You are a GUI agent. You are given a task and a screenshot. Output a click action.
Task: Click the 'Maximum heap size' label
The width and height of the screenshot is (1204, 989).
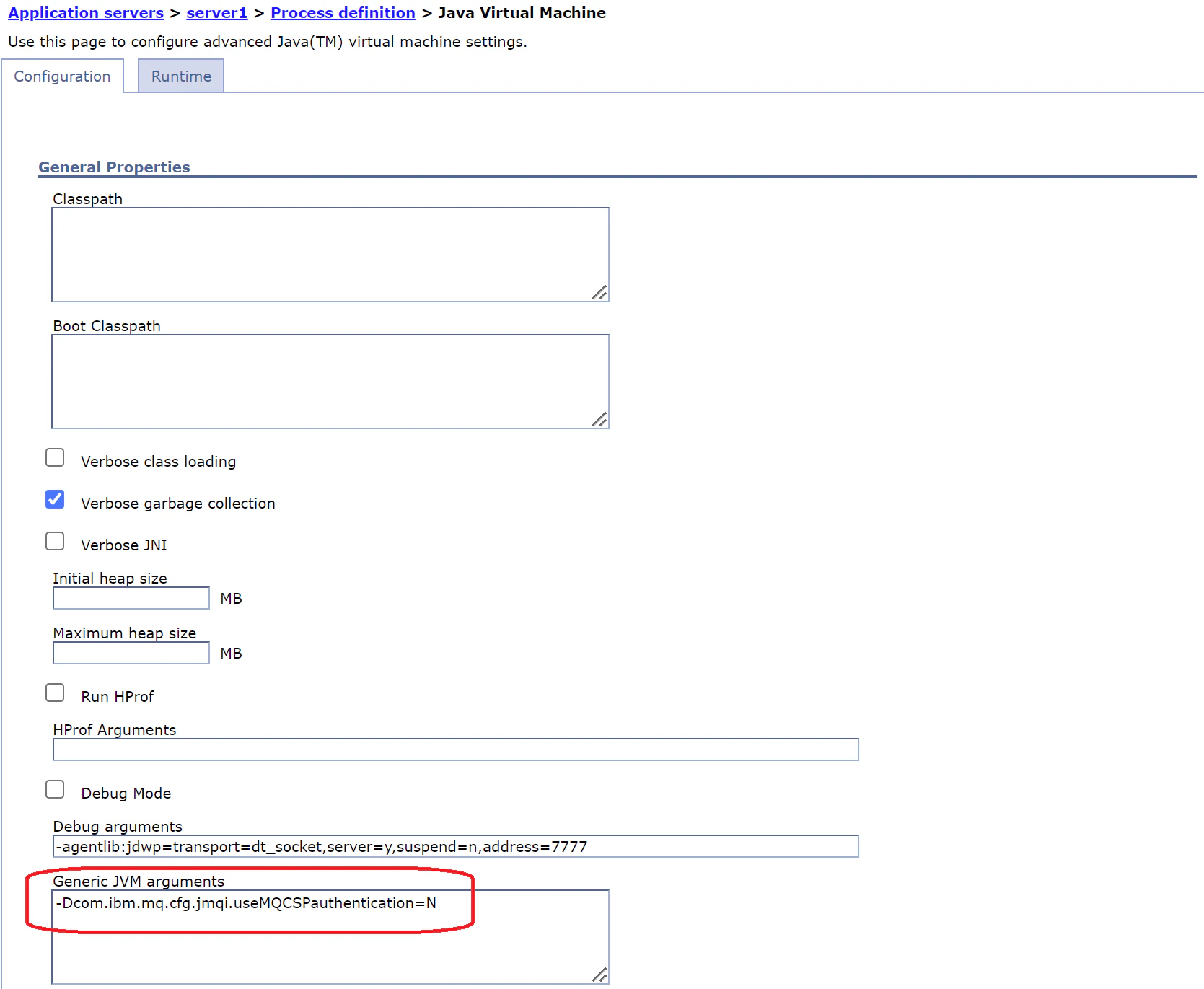pos(124,633)
